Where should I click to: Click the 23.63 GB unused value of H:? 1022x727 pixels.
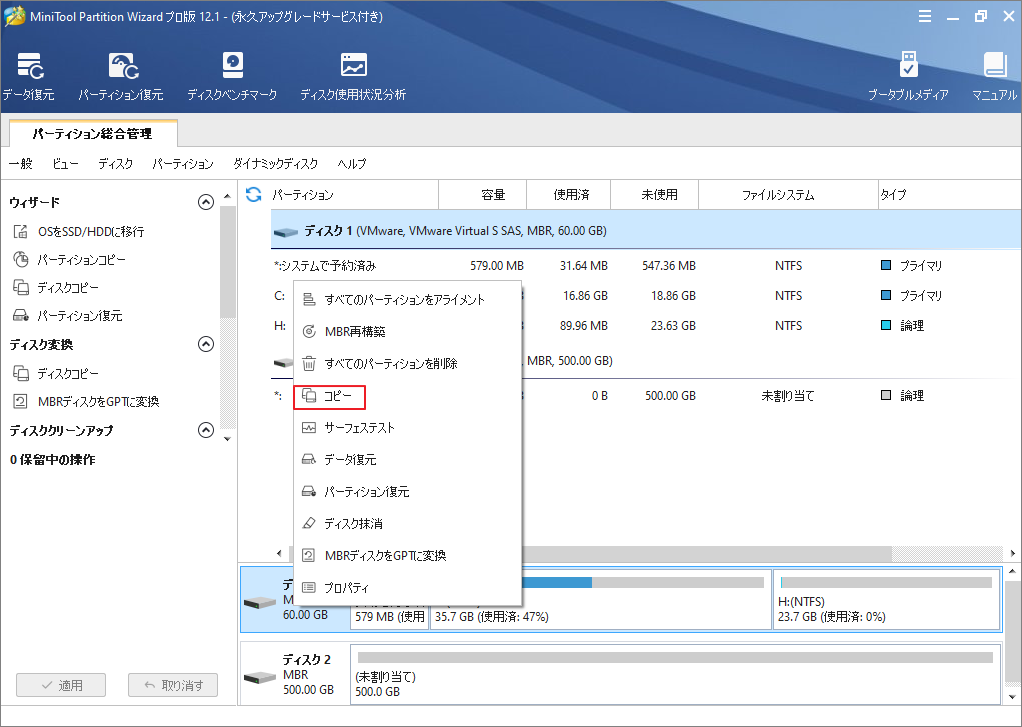click(x=673, y=326)
